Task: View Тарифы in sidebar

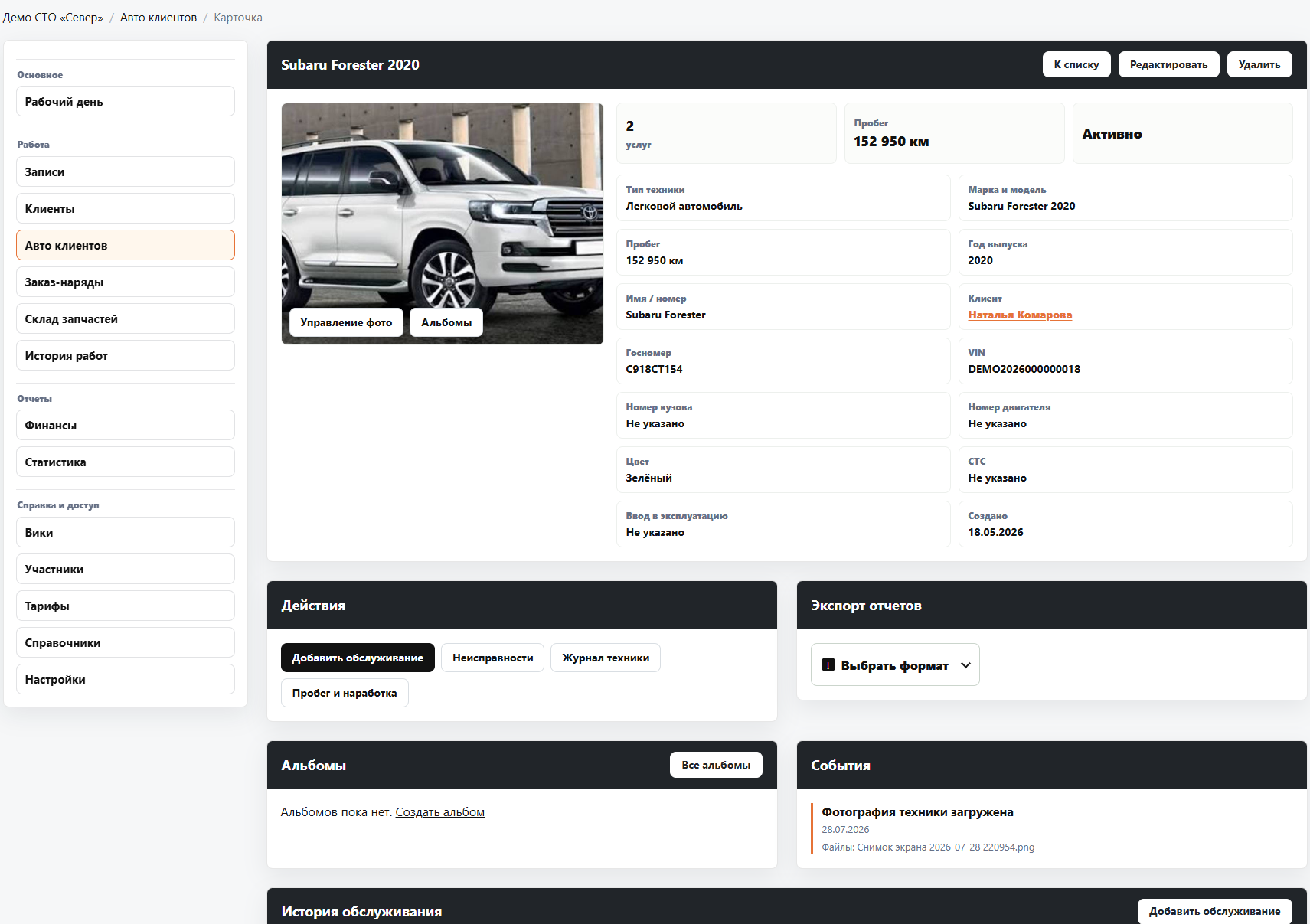Action: (x=126, y=606)
